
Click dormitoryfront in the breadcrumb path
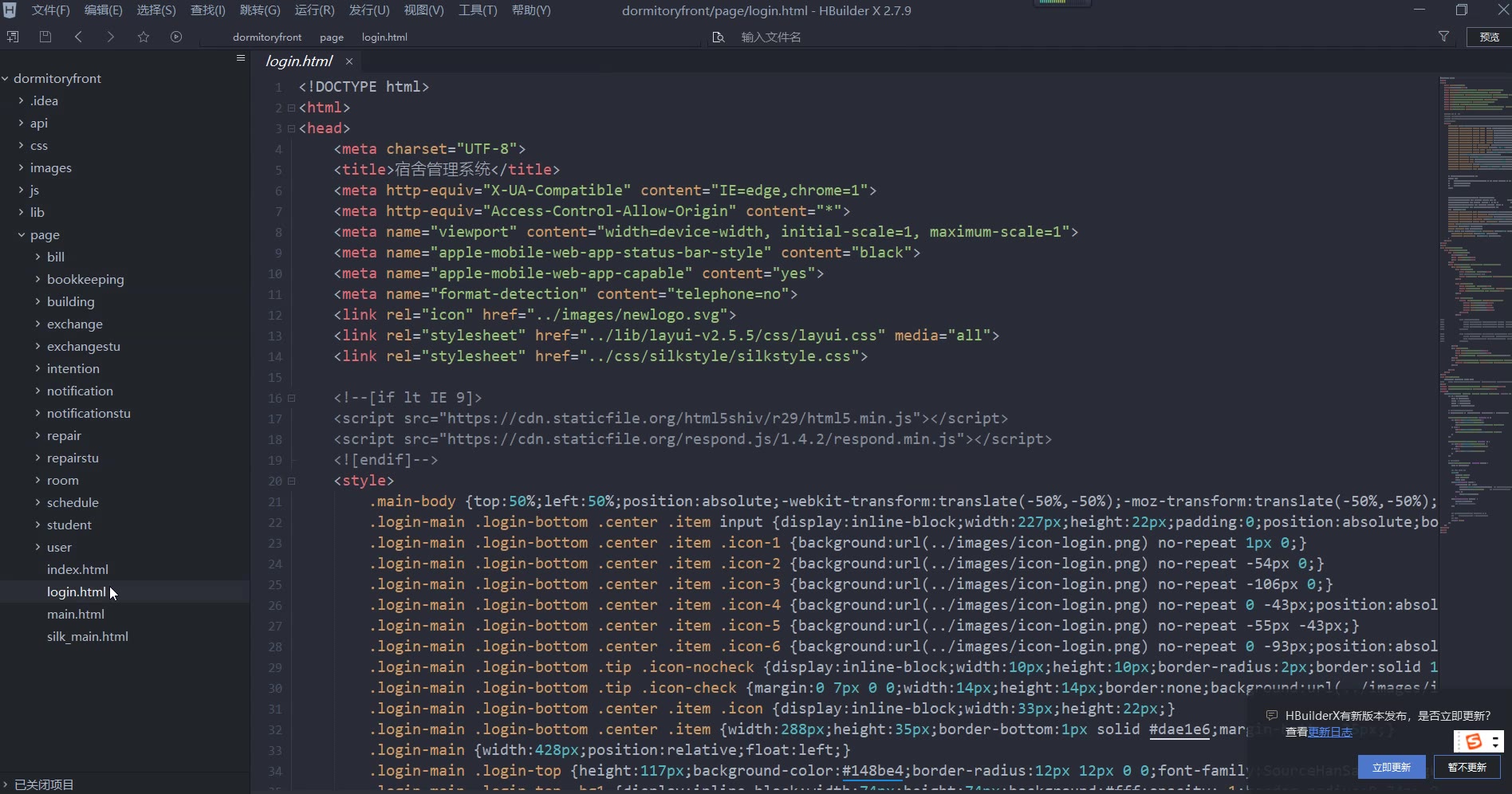click(x=267, y=37)
